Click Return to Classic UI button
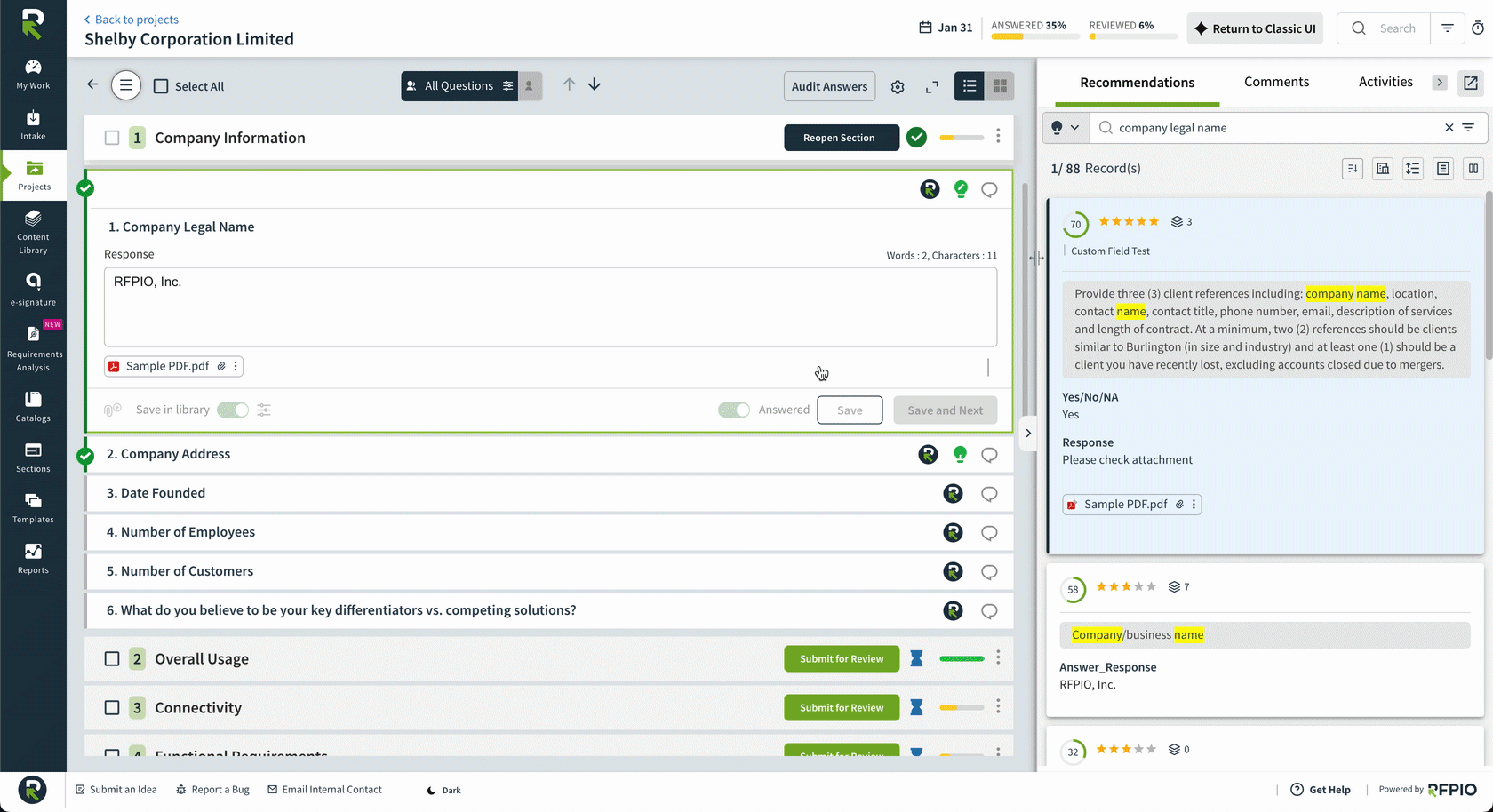 pyautogui.click(x=1255, y=28)
